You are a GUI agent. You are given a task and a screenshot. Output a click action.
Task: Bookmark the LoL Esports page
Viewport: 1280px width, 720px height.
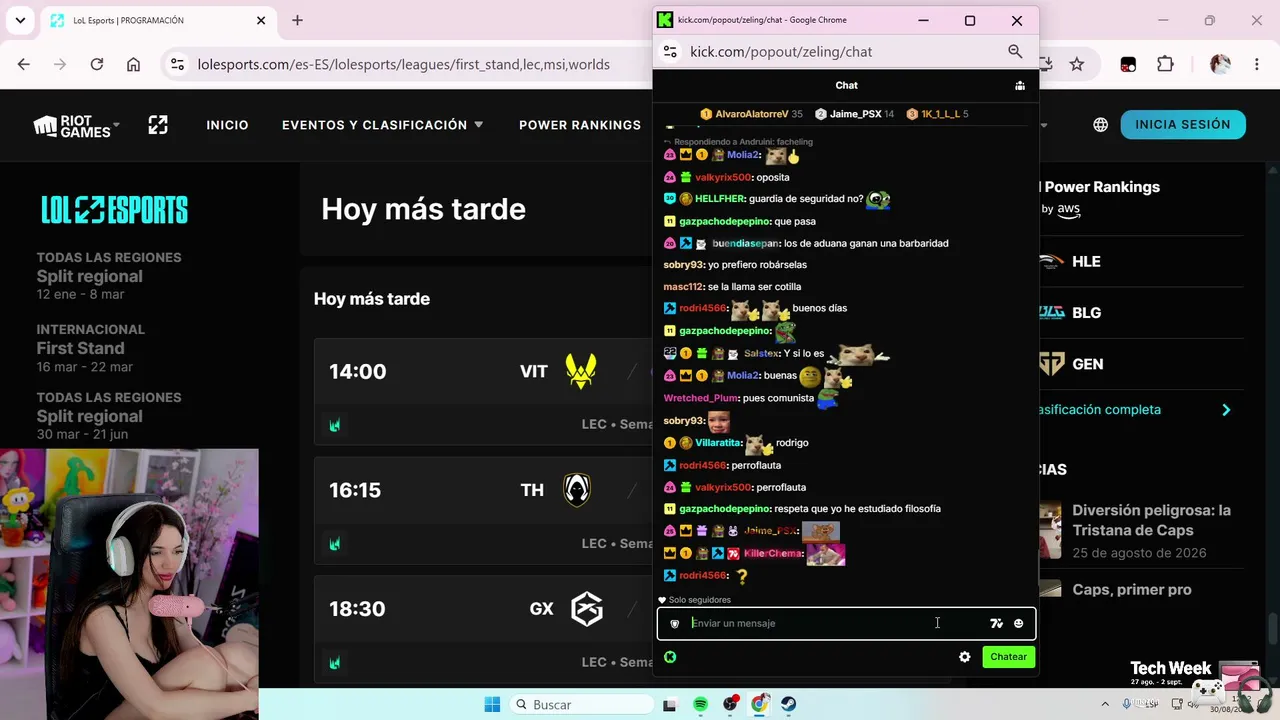1077,64
